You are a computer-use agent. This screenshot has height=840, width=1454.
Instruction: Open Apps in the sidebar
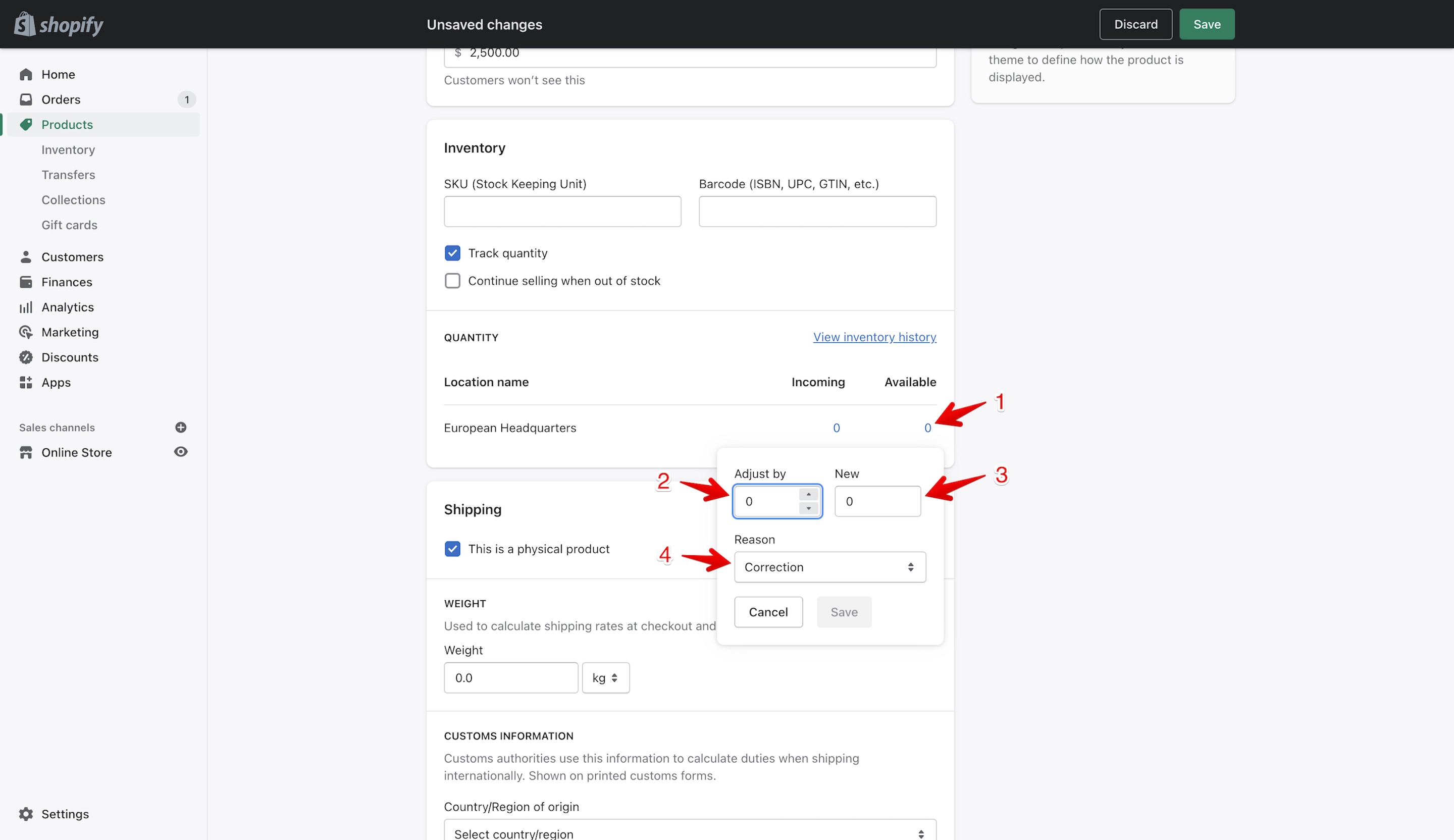point(56,383)
